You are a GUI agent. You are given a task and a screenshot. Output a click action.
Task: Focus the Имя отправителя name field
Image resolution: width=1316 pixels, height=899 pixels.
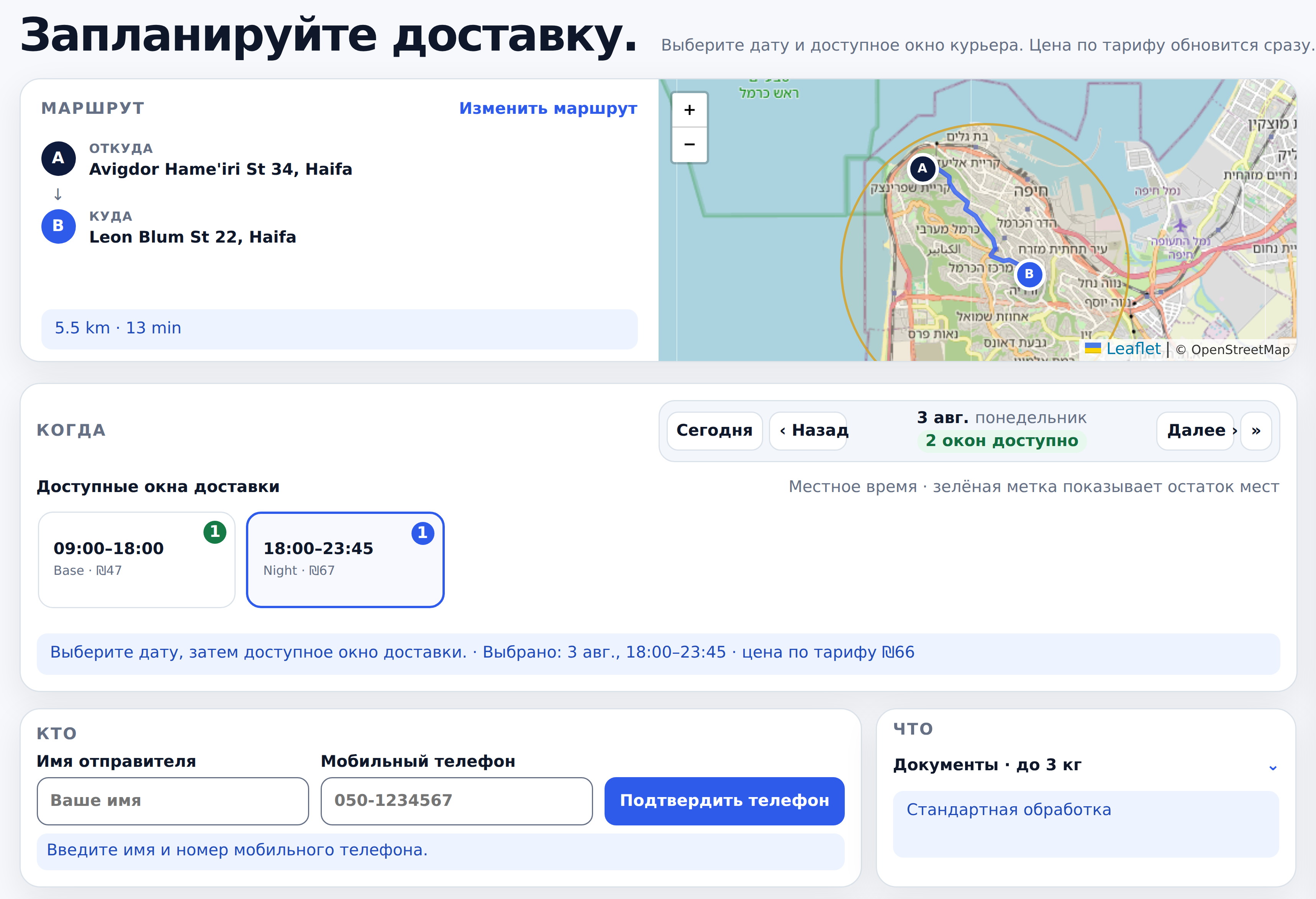pos(173,801)
